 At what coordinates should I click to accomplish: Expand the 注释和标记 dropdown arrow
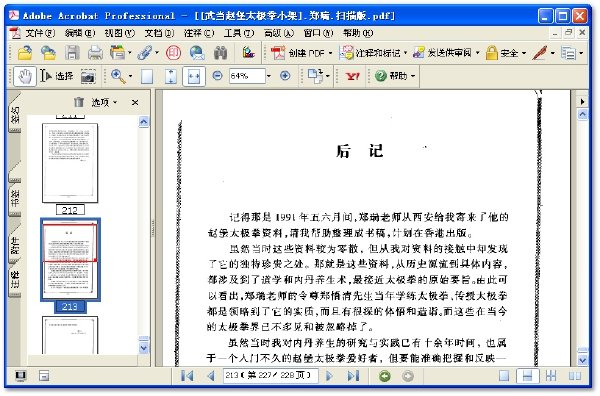405,53
